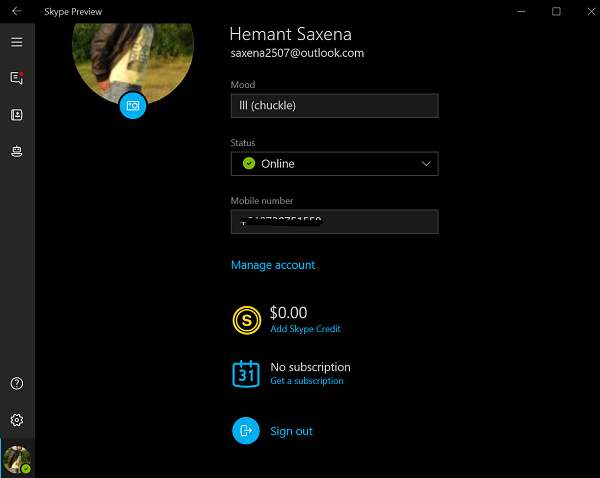Click the profile avatar at sidebar bottom
Screen dimensions: 600x478
pos(17,459)
